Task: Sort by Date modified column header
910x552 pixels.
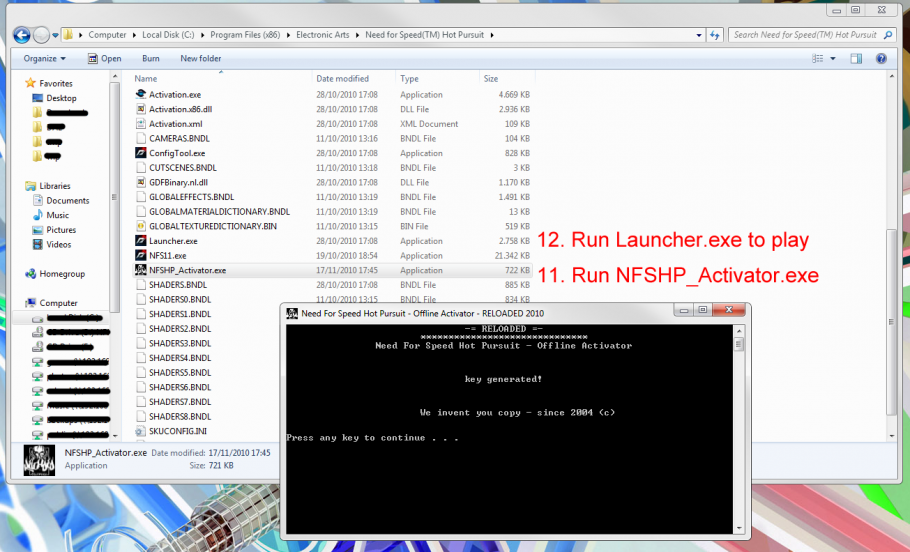Action: pos(342,78)
